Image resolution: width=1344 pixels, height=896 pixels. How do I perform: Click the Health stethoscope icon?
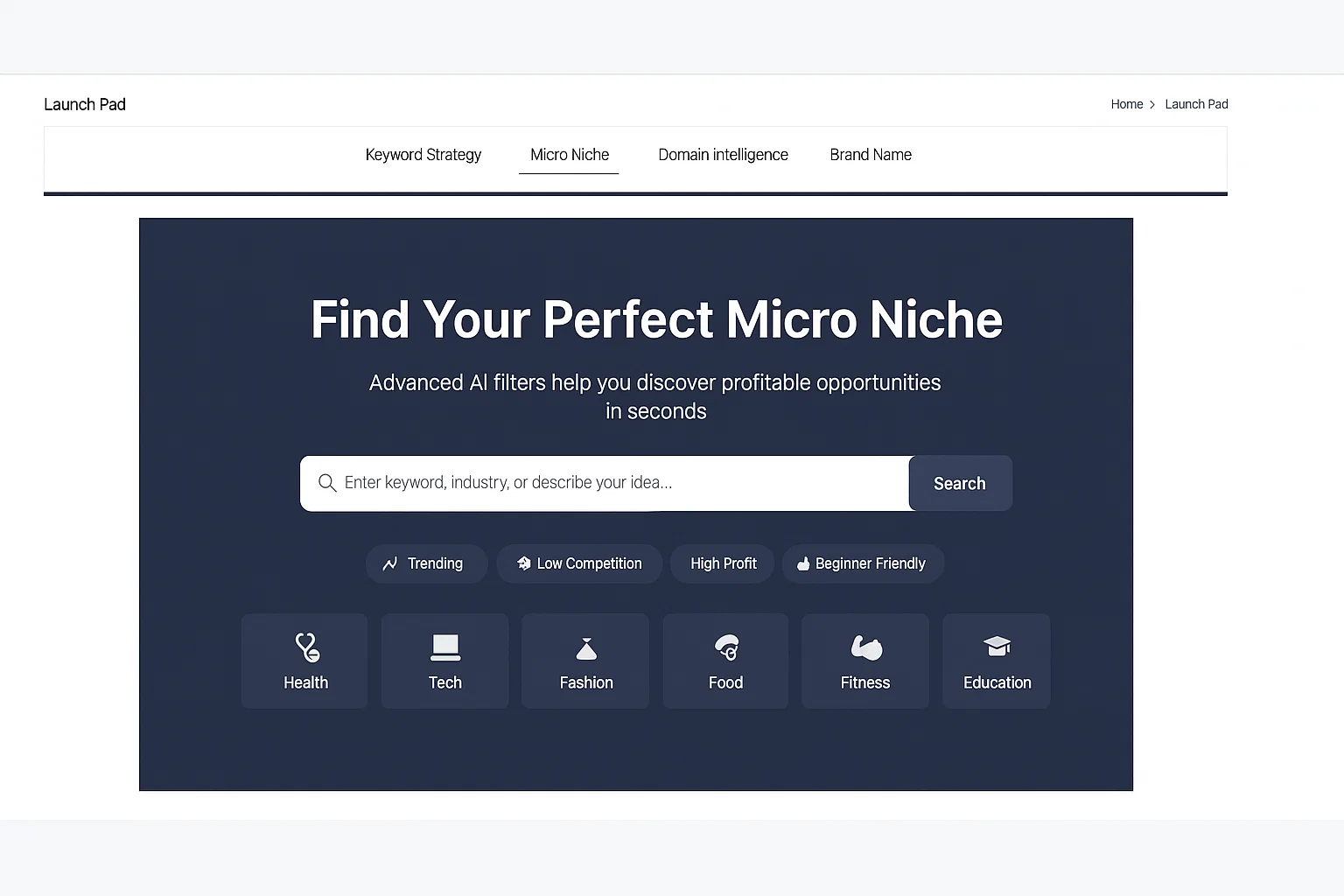(307, 647)
